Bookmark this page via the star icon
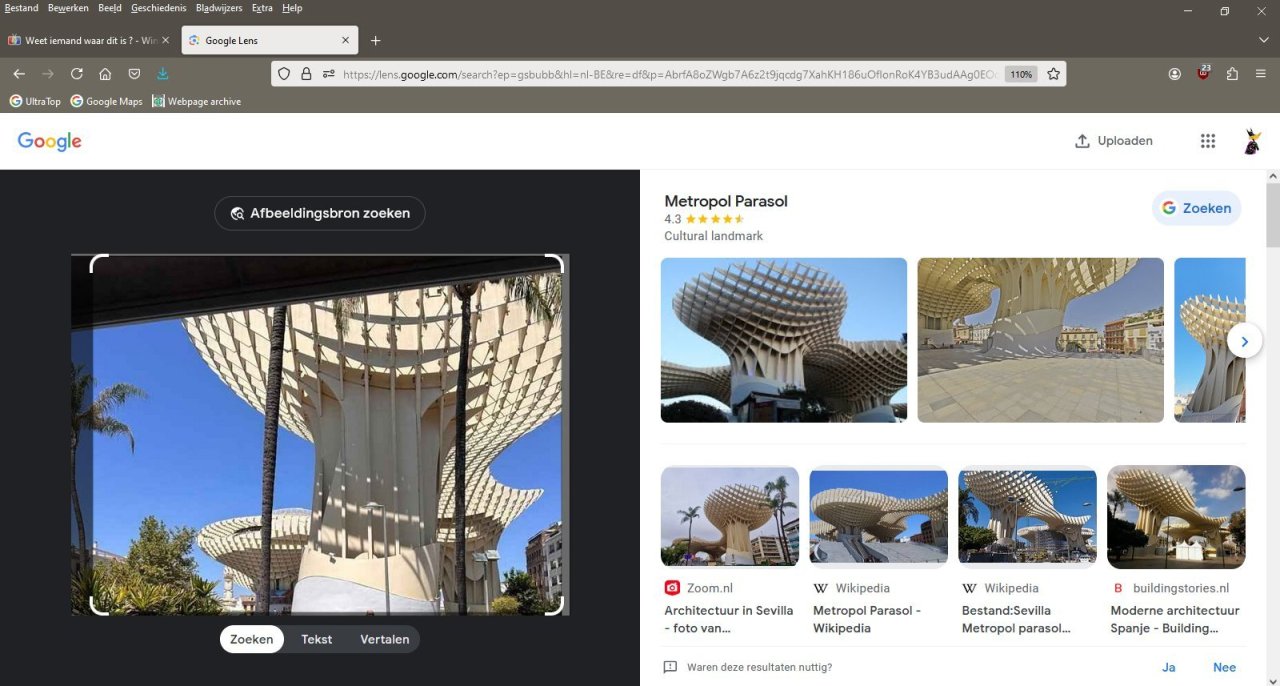 [1054, 73]
